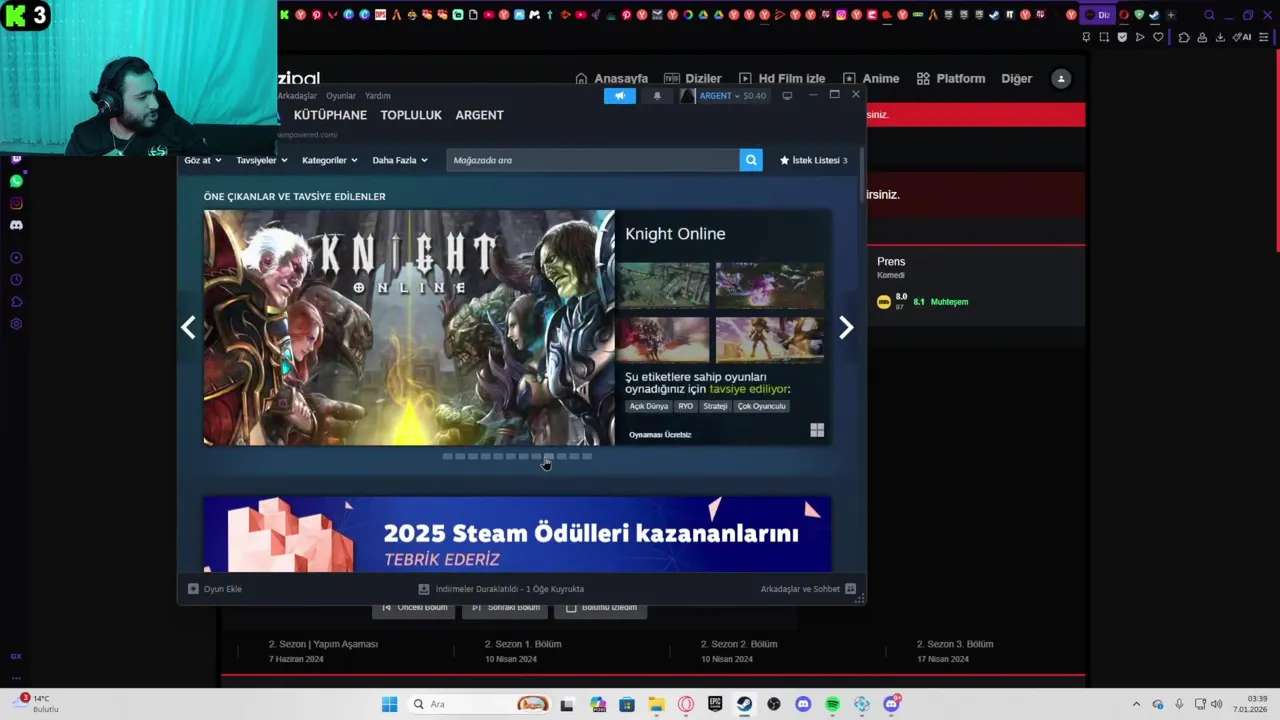Open the player icon in browser sidebar
Viewport: 1280px width, 720px height.
point(16,258)
